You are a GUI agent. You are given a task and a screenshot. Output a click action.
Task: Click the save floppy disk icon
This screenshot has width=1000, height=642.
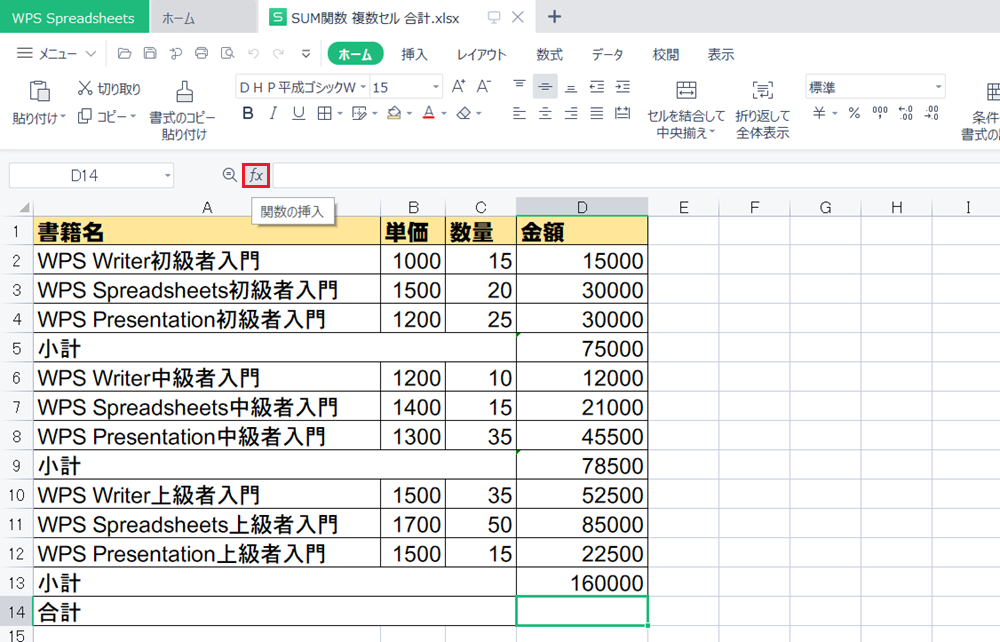(150, 54)
